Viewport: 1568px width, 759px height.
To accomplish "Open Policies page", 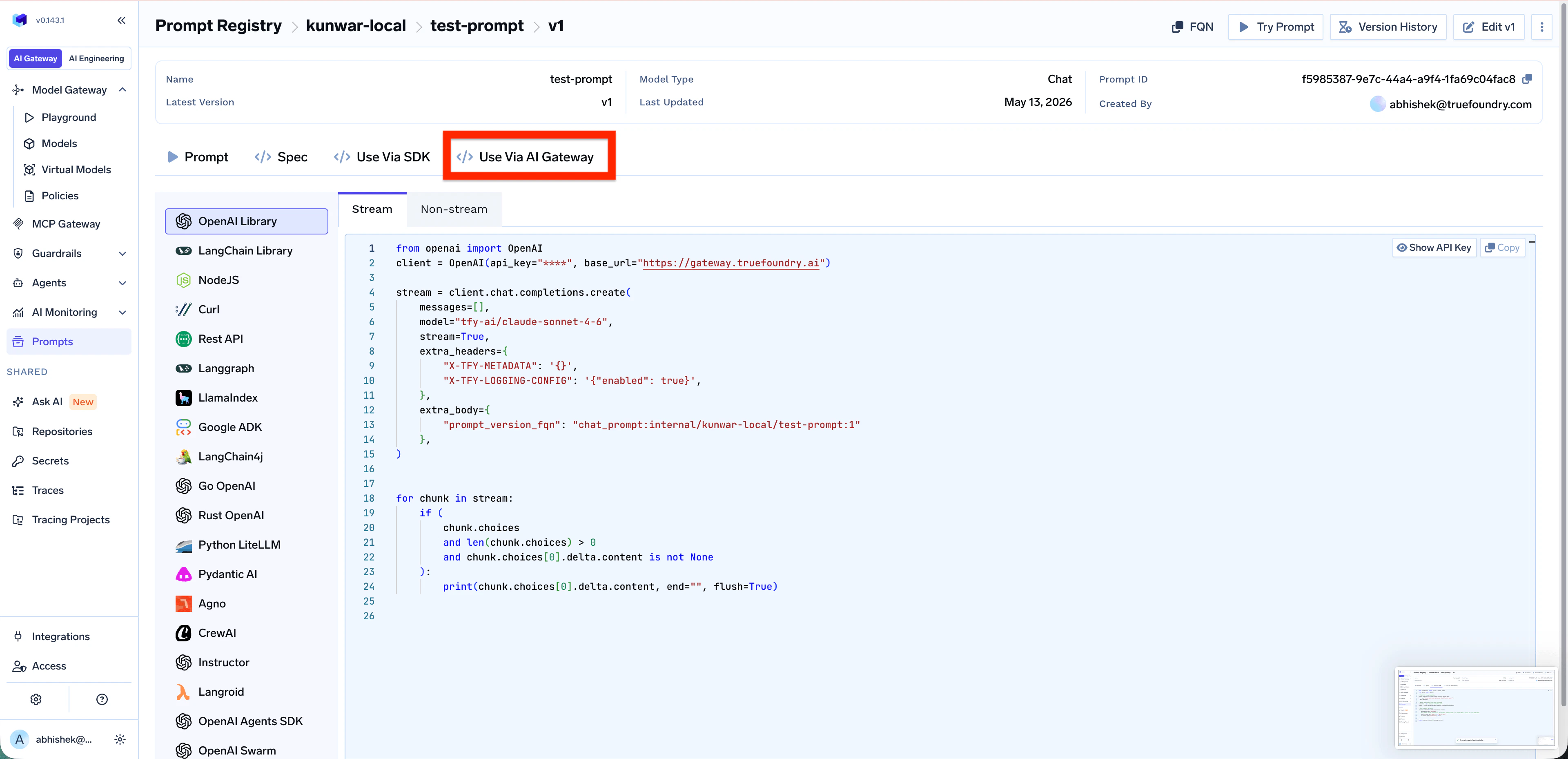I will (x=60, y=196).
